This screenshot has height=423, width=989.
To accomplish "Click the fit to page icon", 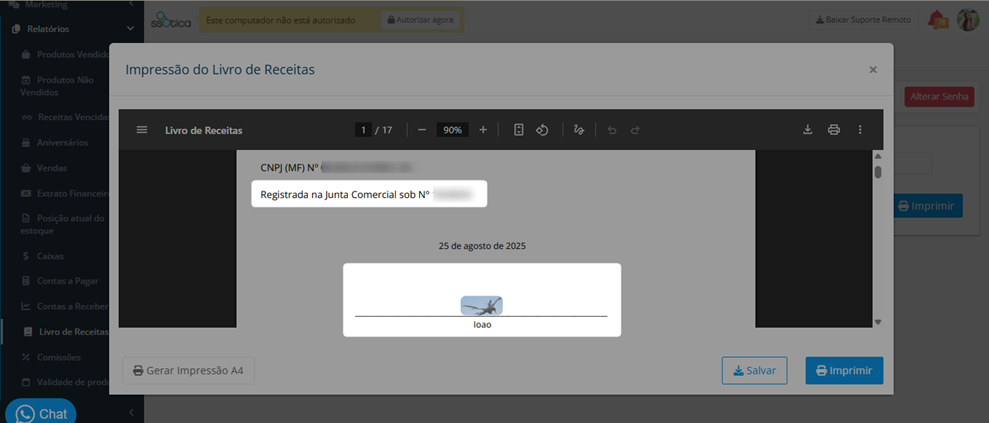I will (x=518, y=130).
